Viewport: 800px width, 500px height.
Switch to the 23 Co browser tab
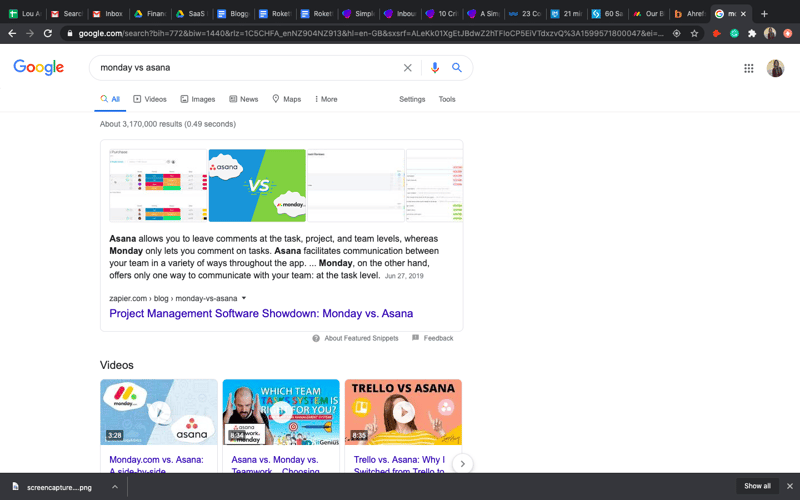(x=524, y=14)
